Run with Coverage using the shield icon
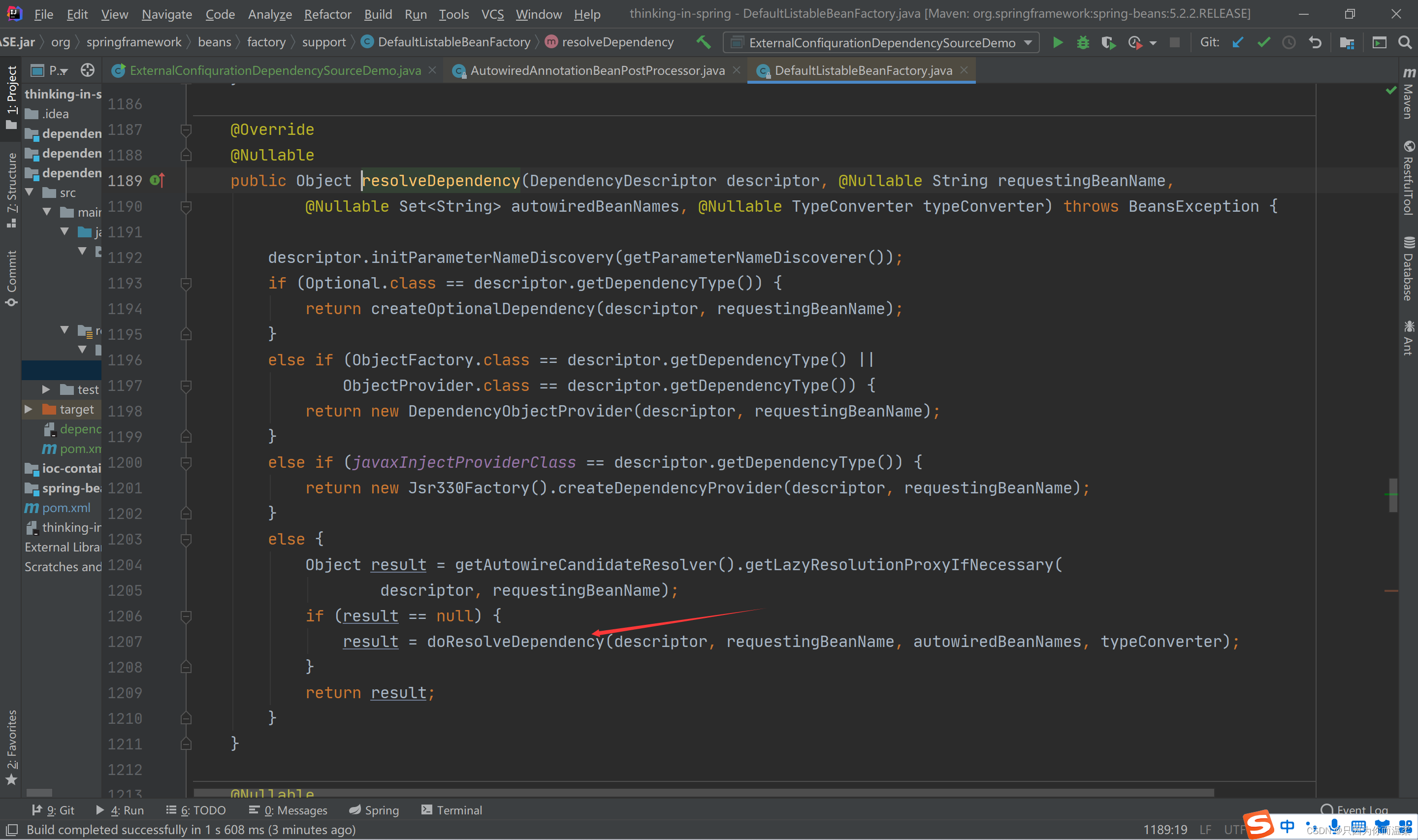 [x=1108, y=42]
